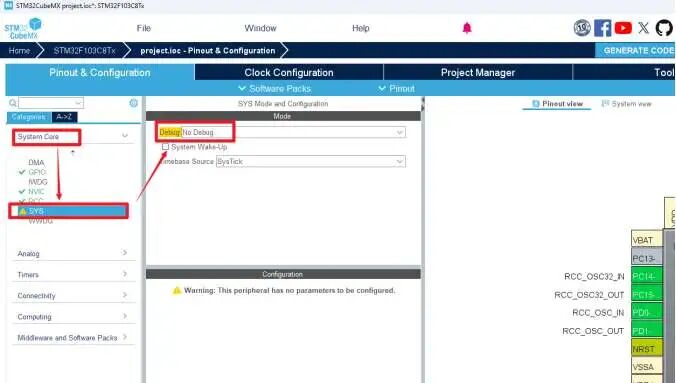This screenshot has width=676, height=383.
Task: Open the X (Twitter) icon link
Action: 643,28
